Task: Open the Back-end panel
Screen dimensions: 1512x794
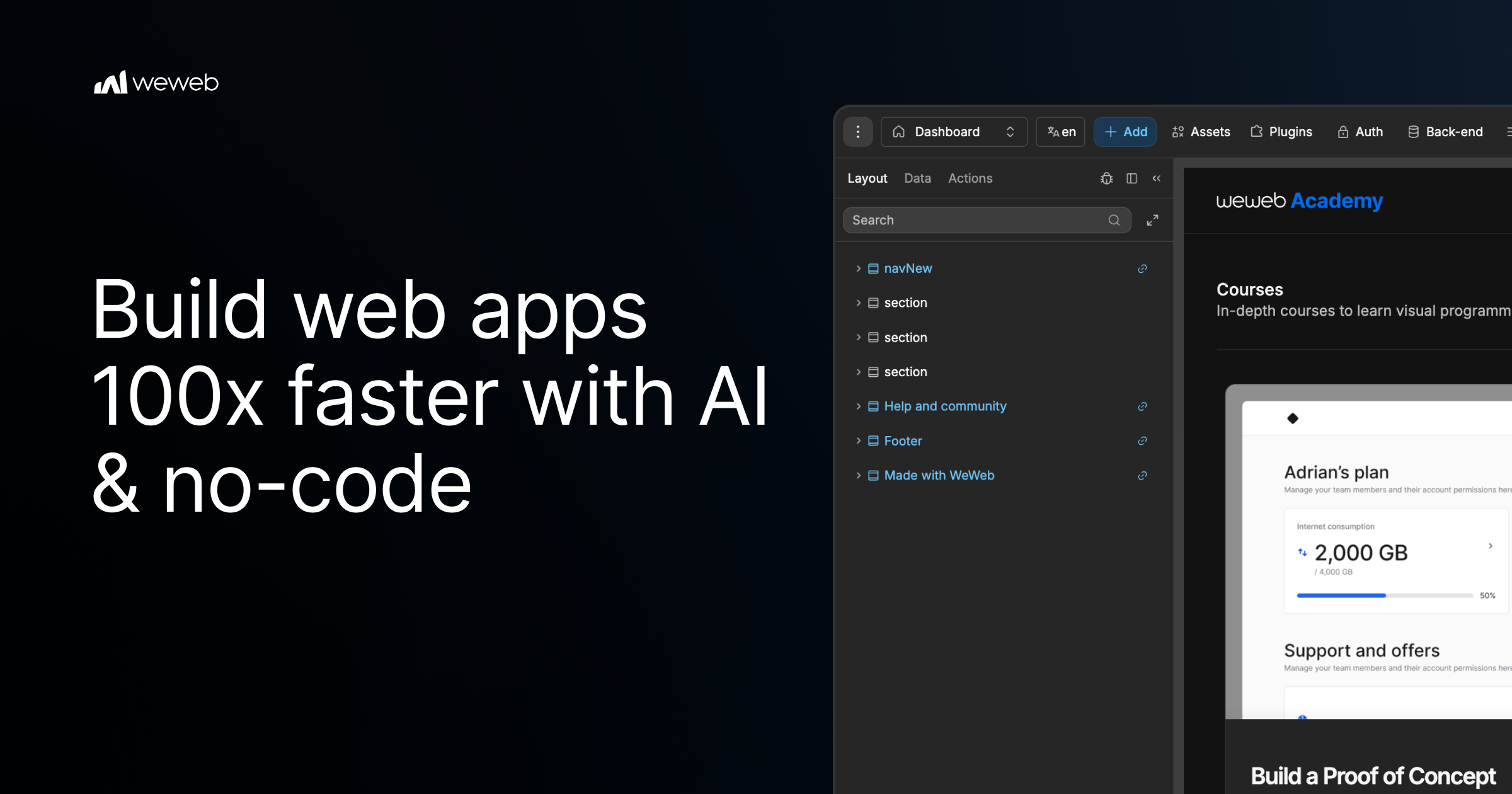Action: tap(1445, 132)
